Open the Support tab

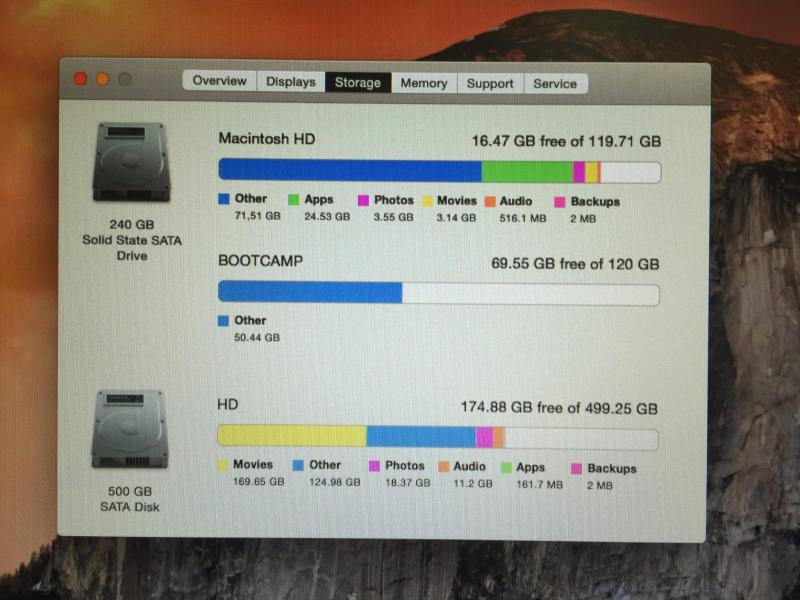tap(490, 84)
